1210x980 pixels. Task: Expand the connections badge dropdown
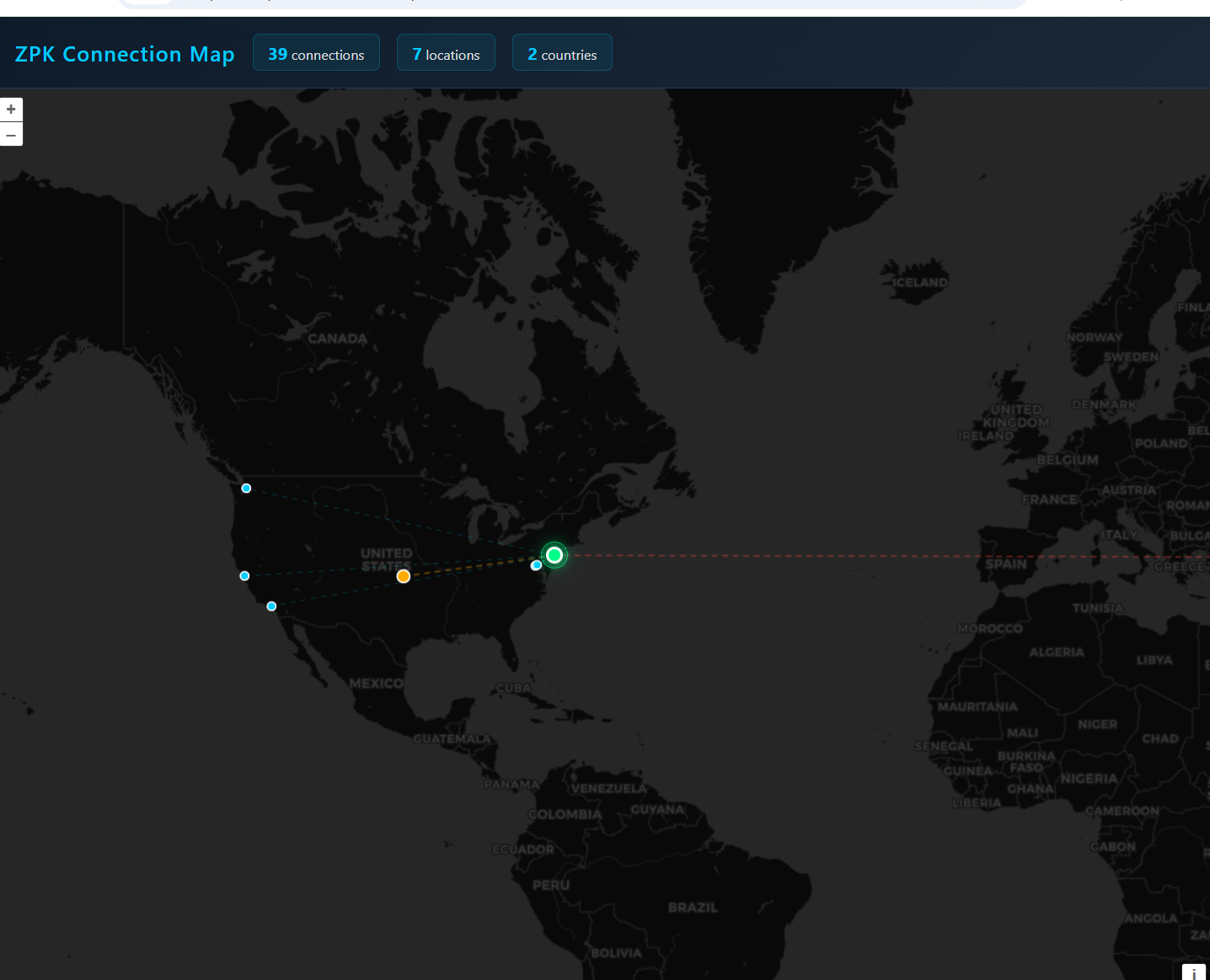pos(316,51)
